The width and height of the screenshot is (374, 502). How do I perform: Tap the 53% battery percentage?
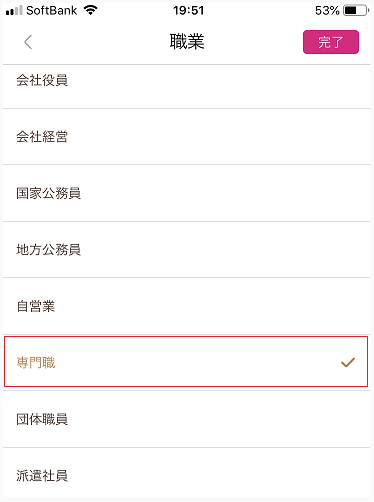point(327,11)
